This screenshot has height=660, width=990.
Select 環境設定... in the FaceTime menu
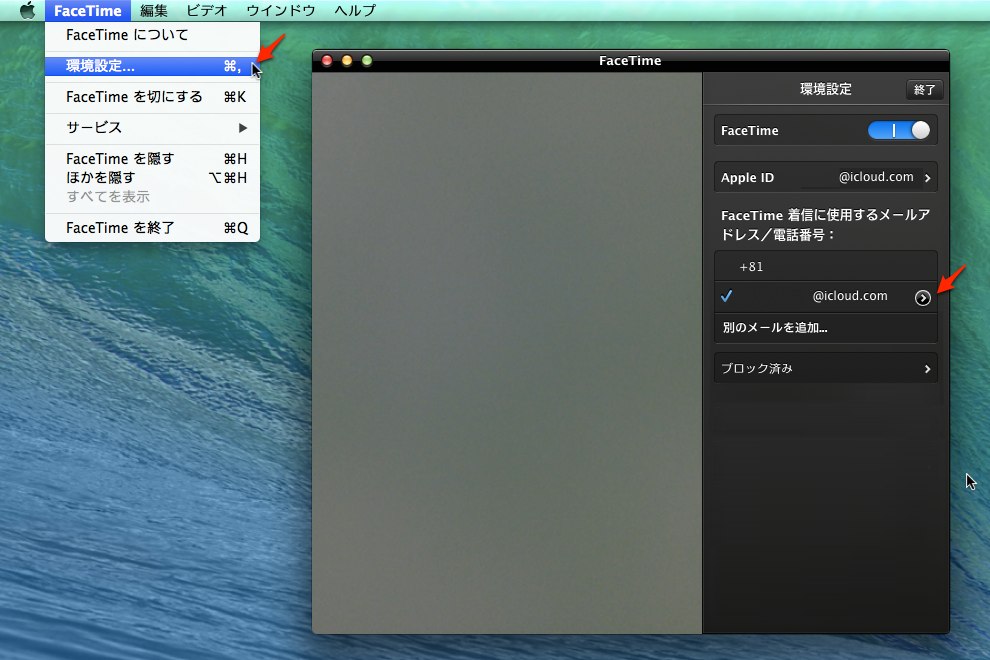tap(152, 66)
